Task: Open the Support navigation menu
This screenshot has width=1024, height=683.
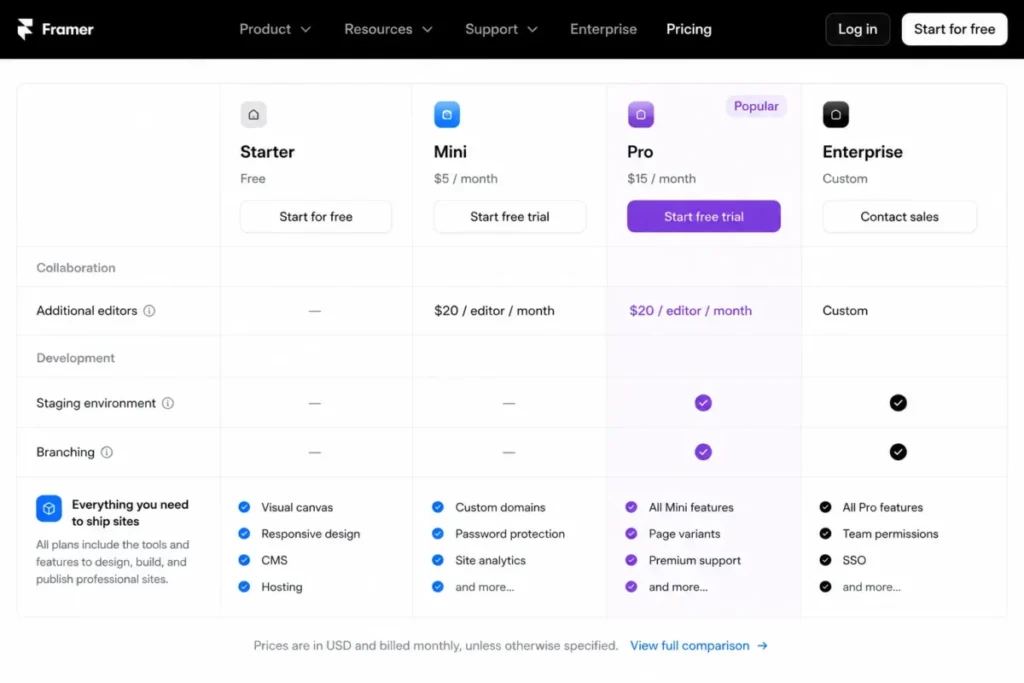Action: (x=502, y=29)
